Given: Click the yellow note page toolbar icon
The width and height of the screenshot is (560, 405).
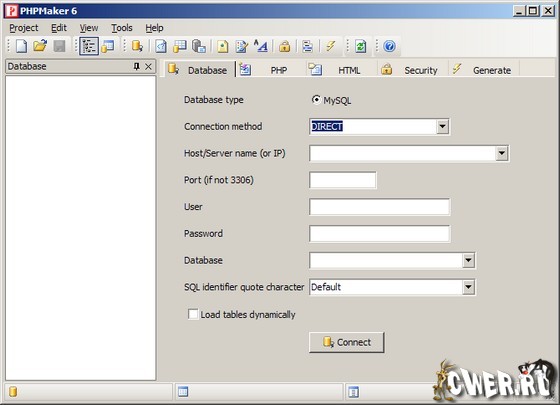Looking at the screenshot, I should [223, 46].
